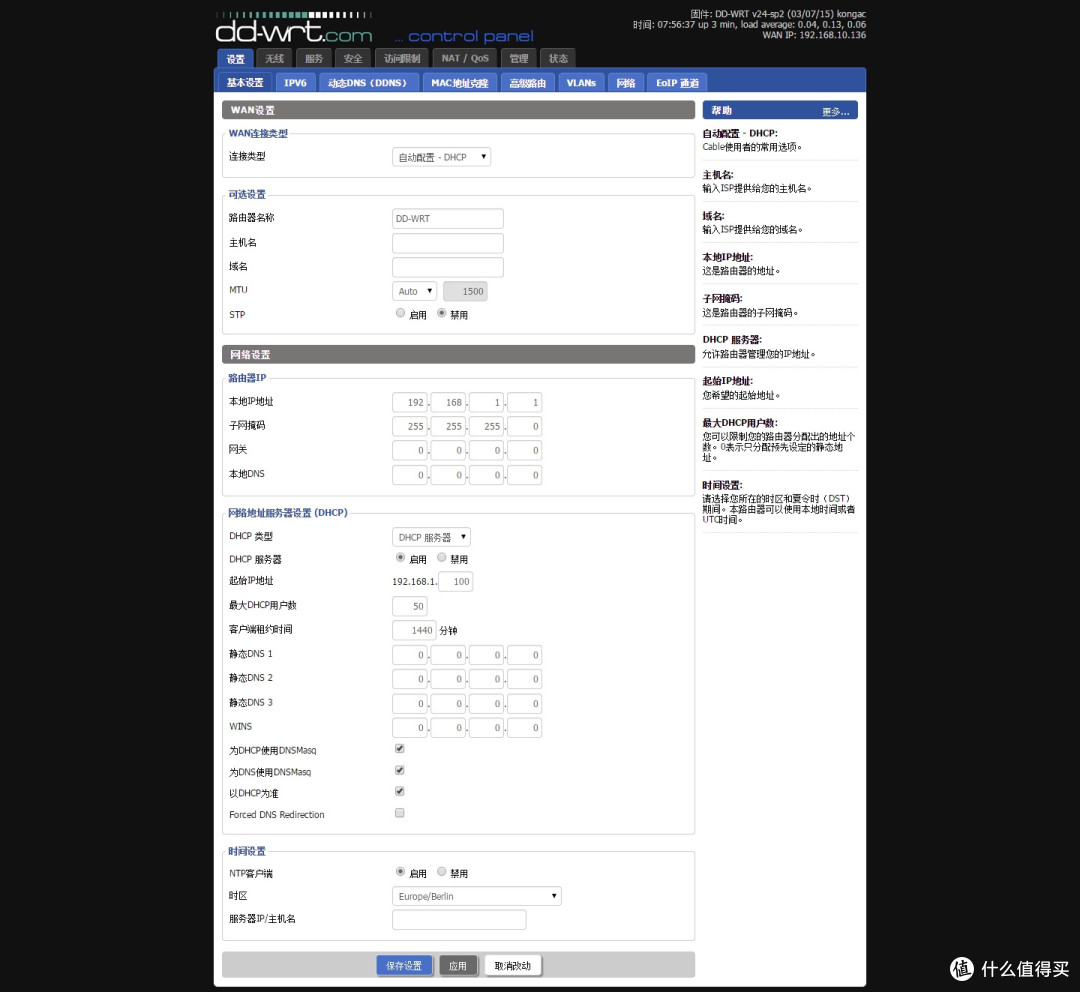Disable DHCP server via 禁用 radio
This screenshot has width=1080, height=992.
(x=442, y=557)
